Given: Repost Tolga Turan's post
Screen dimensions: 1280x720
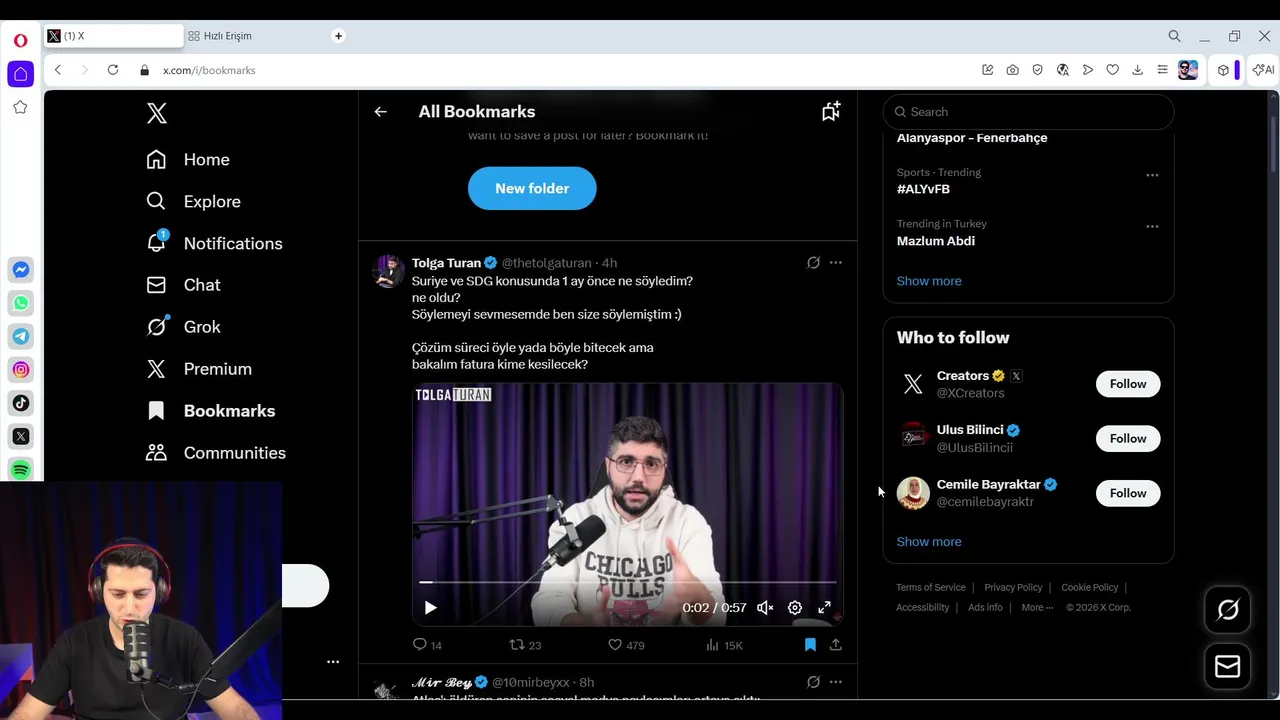Looking at the screenshot, I should click(525, 645).
